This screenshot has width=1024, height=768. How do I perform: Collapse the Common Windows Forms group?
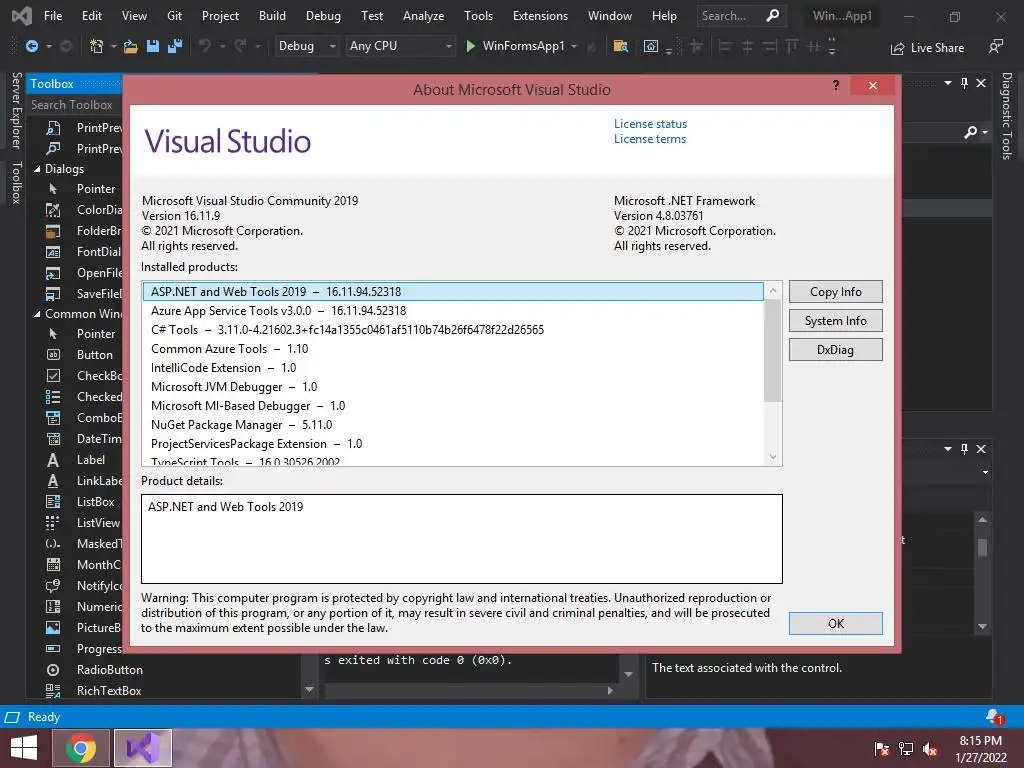click(x=37, y=314)
